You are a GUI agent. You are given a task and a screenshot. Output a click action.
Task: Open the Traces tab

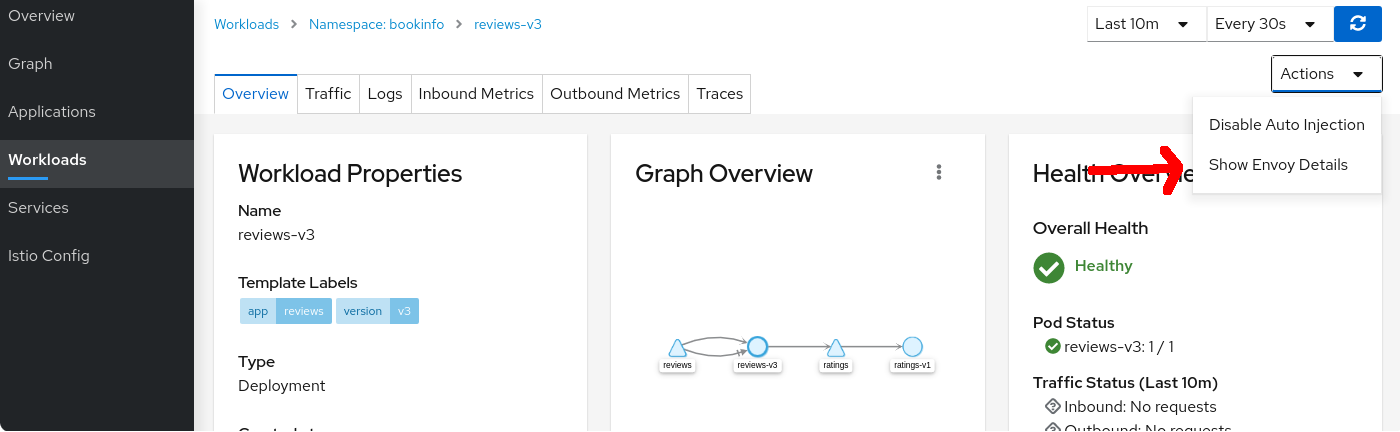coord(719,94)
